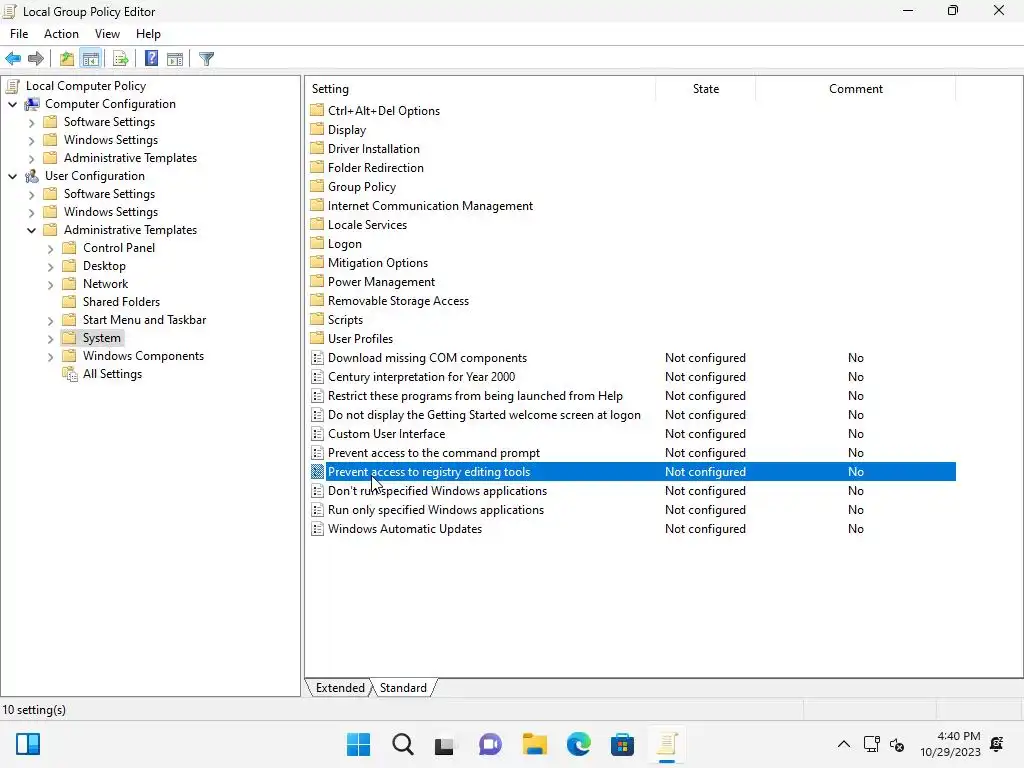The width and height of the screenshot is (1024, 768).
Task: Switch to the Standard tab
Action: (x=403, y=688)
